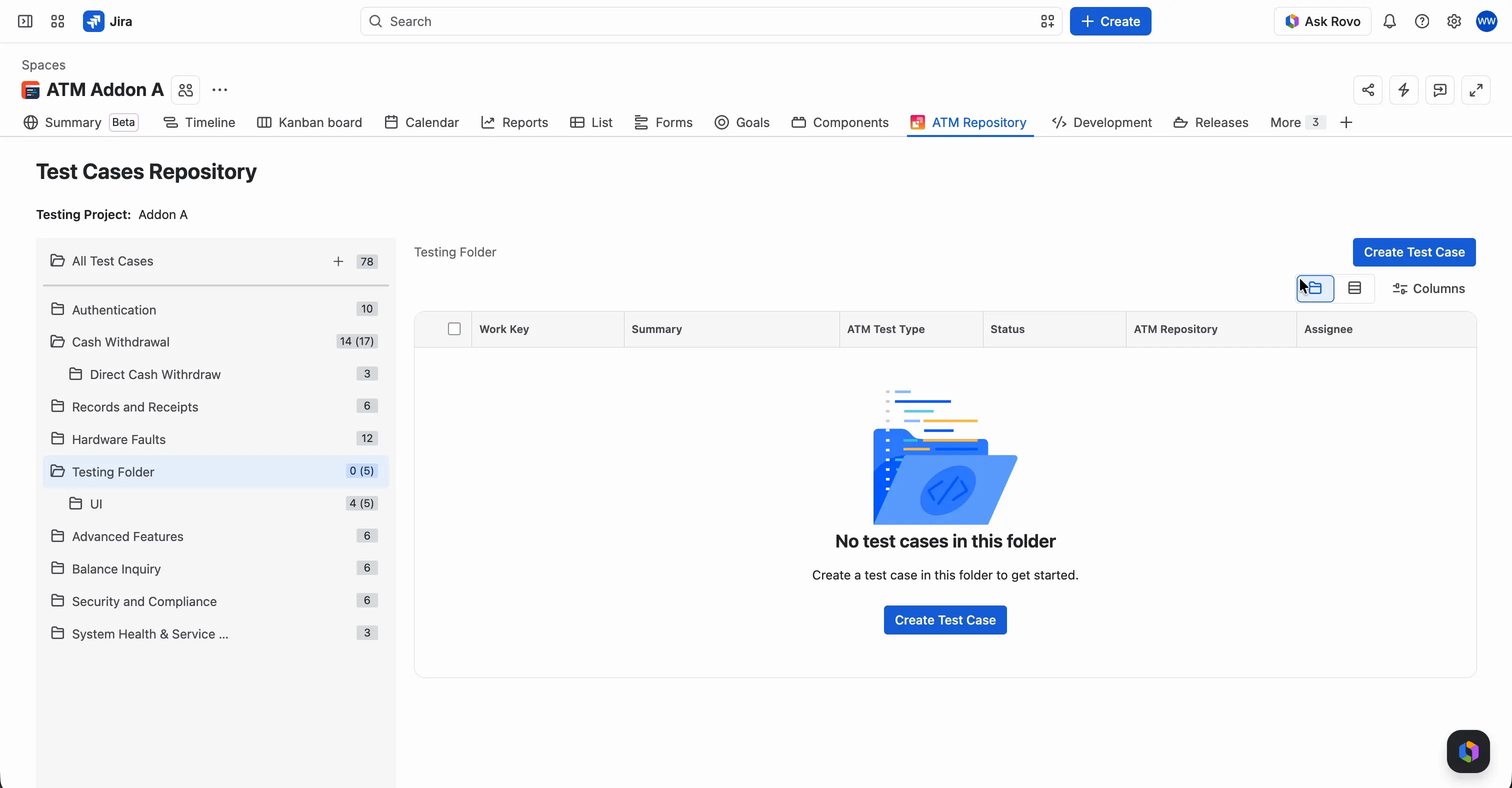Click Ask Rovo button
The image size is (1512, 788).
[x=1322, y=21]
